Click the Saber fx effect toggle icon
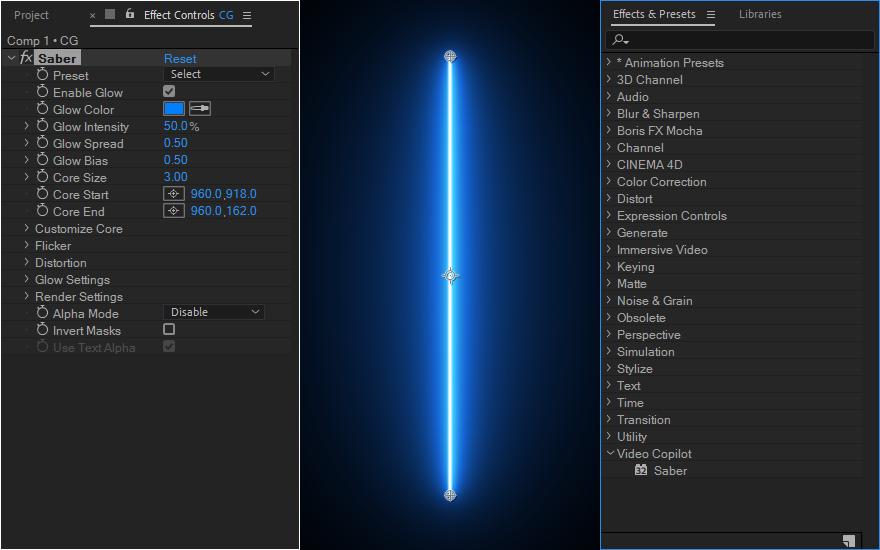The image size is (880, 550). point(26,58)
